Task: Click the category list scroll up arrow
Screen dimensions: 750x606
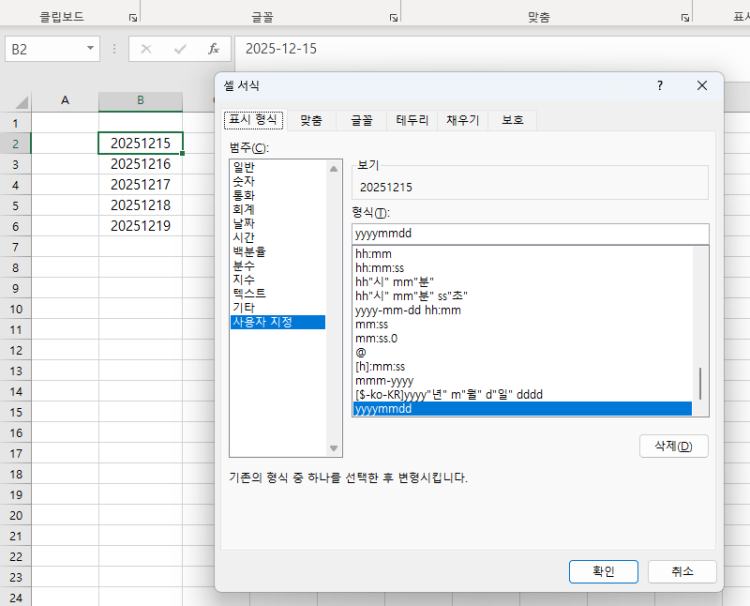Action: pos(334,169)
